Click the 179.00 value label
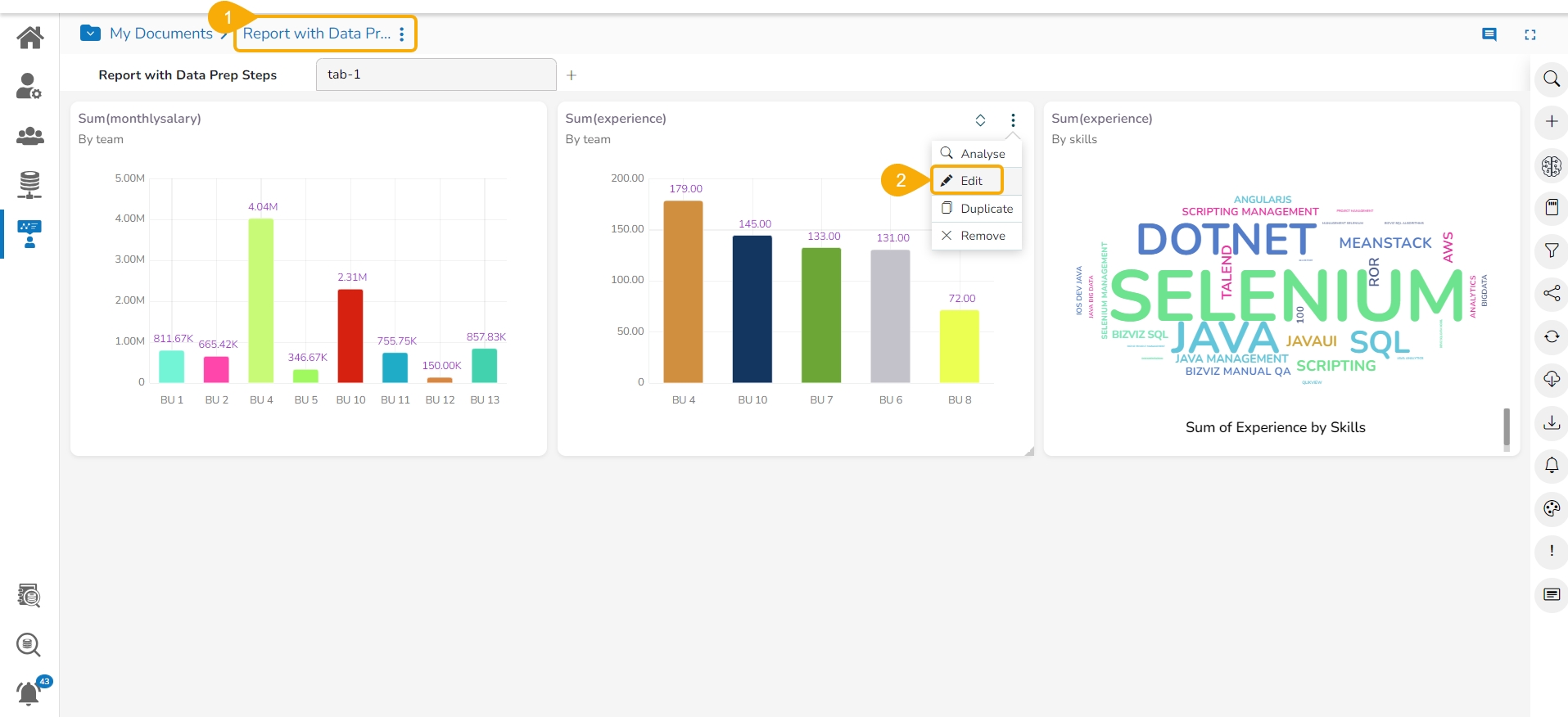The height and width of the screenshot is (717, 1568). [686, 189]
